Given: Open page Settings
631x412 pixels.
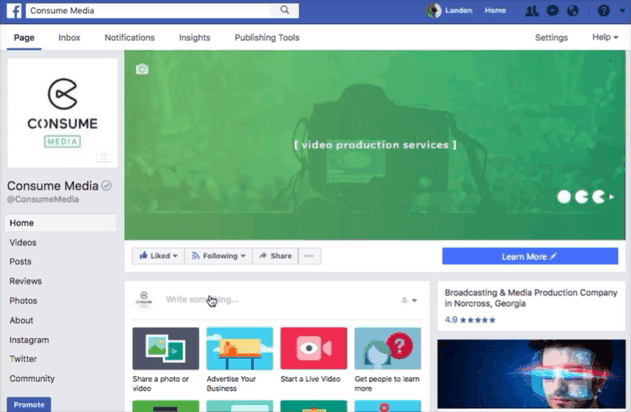Looking at the screenshot, I should click(551, 38).
